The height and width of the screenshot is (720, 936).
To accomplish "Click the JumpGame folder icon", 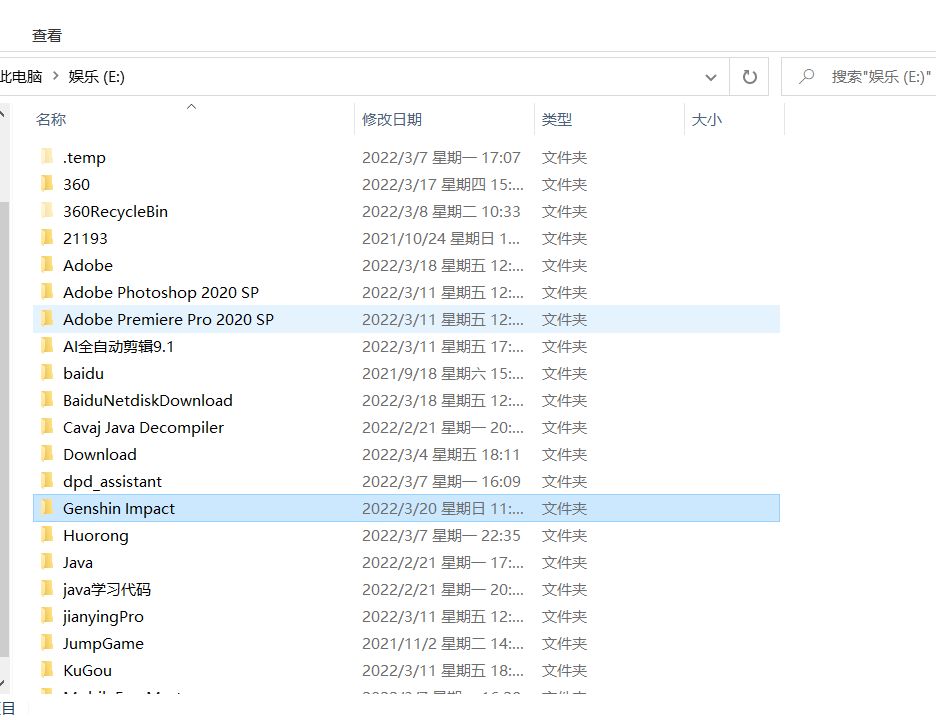I will click(47, 642).
